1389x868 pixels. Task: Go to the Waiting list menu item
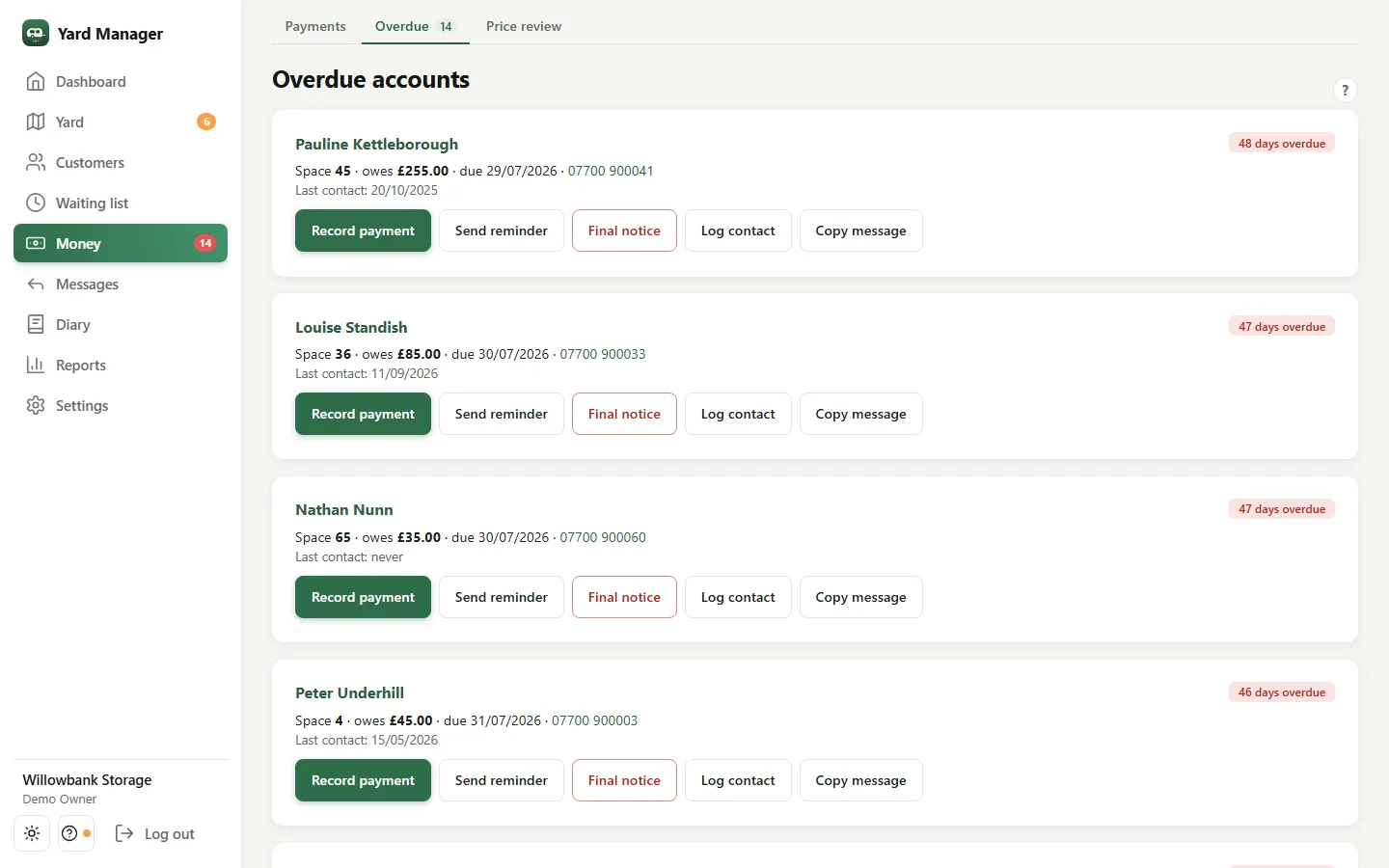121,203
